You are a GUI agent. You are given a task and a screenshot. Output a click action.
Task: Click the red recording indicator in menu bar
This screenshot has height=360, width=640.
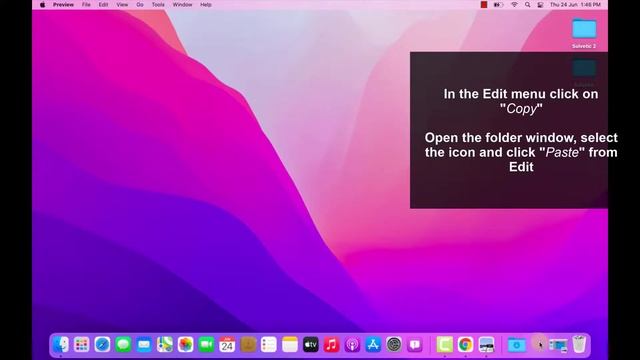click(x=484, y=5)
